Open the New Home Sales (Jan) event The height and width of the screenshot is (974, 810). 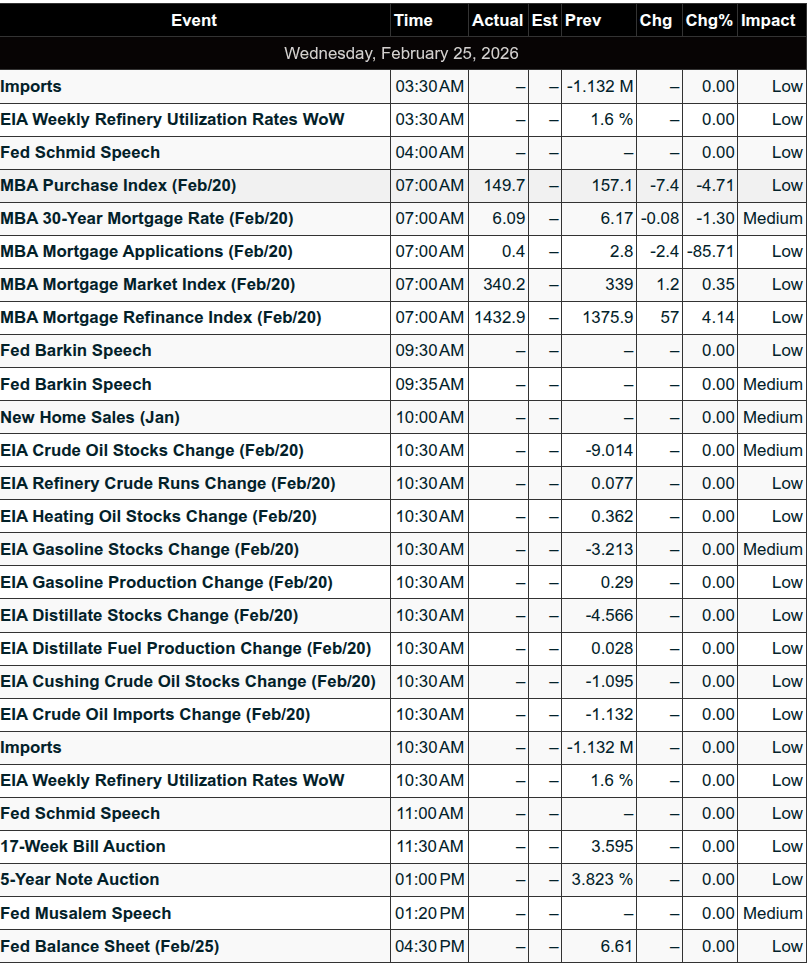90,417
